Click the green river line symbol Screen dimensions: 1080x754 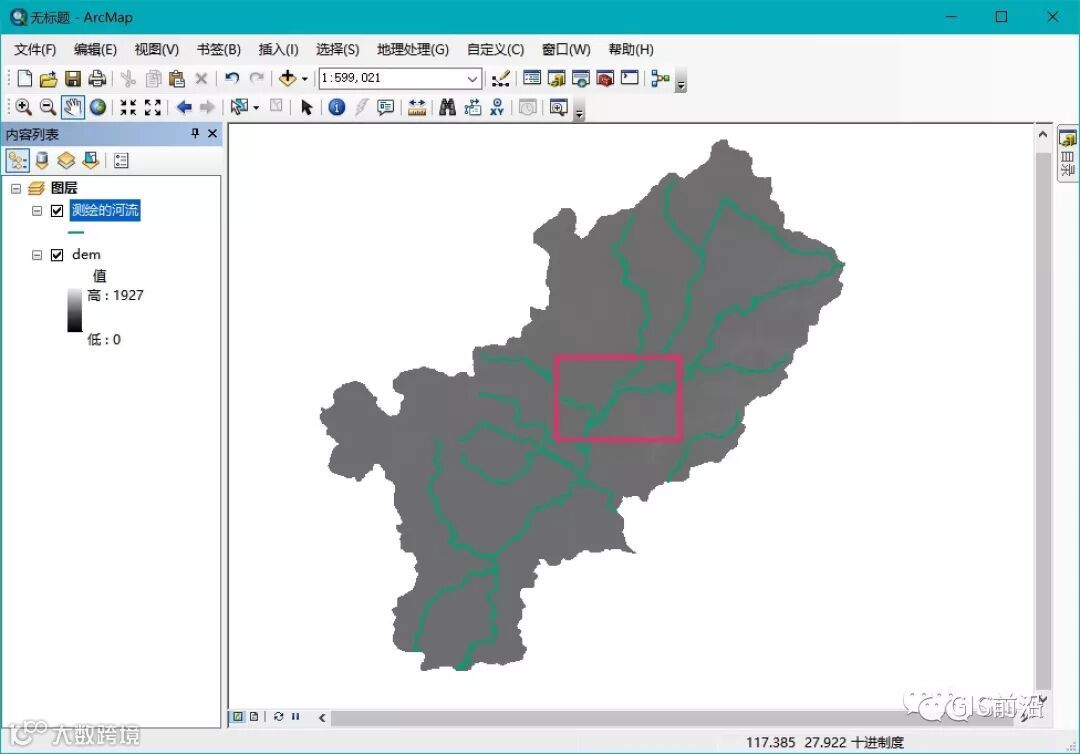76,233
